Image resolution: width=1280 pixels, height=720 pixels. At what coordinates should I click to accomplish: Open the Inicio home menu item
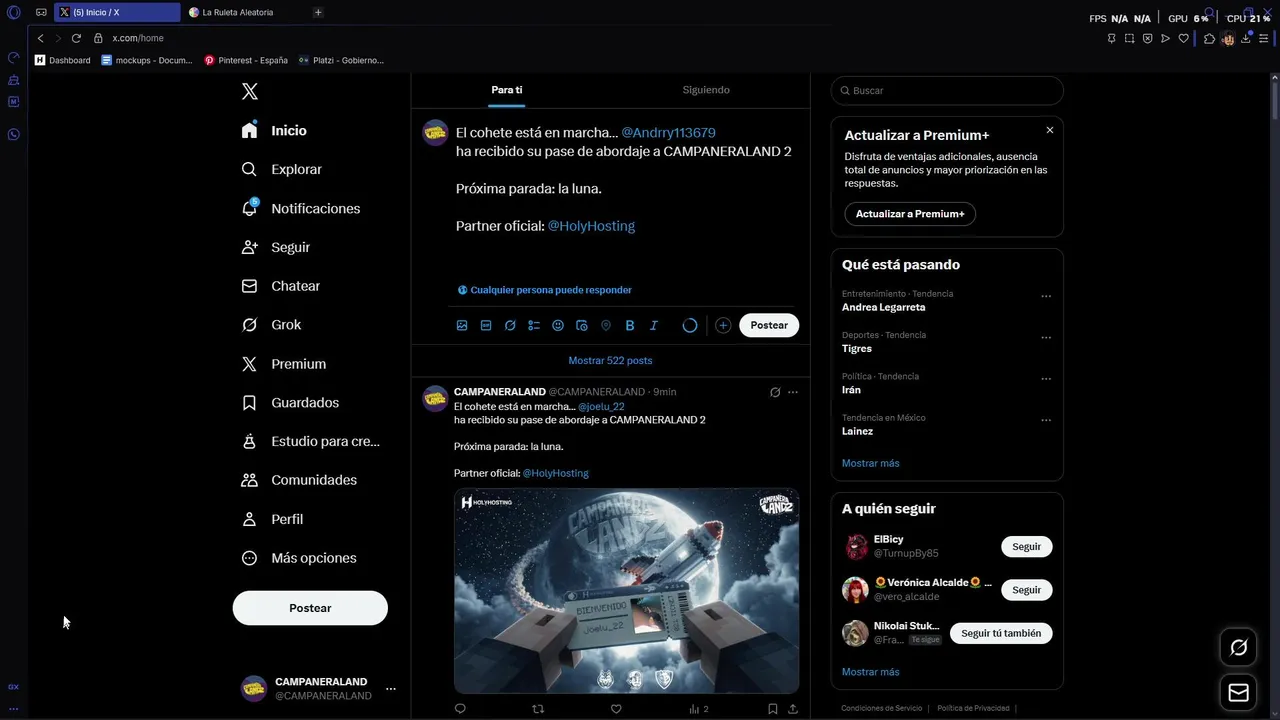(275, 131)
